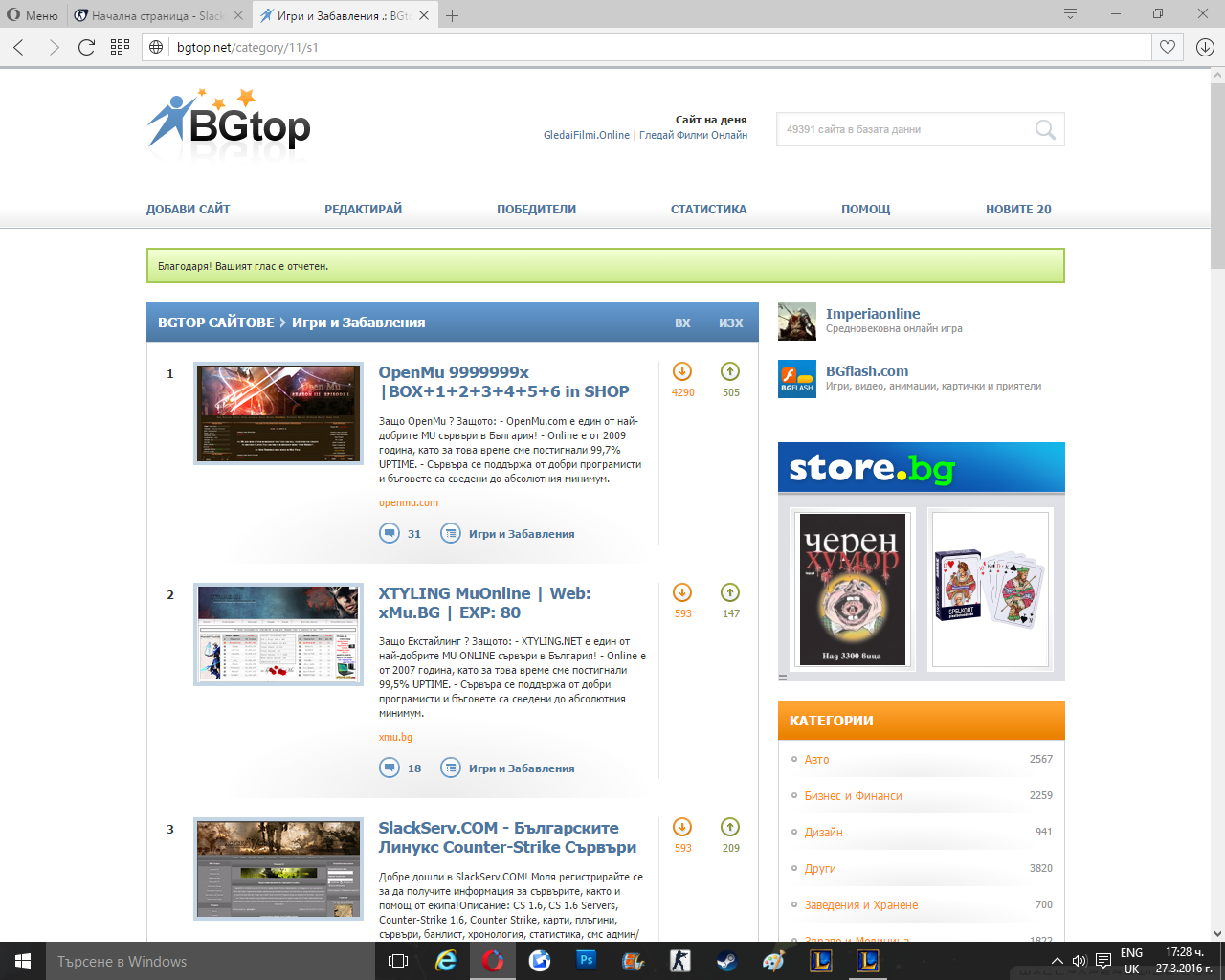This screenshot has width=1225, height=980.
Task: Open the Opera Меню button
Action: (x=33, y=15)
